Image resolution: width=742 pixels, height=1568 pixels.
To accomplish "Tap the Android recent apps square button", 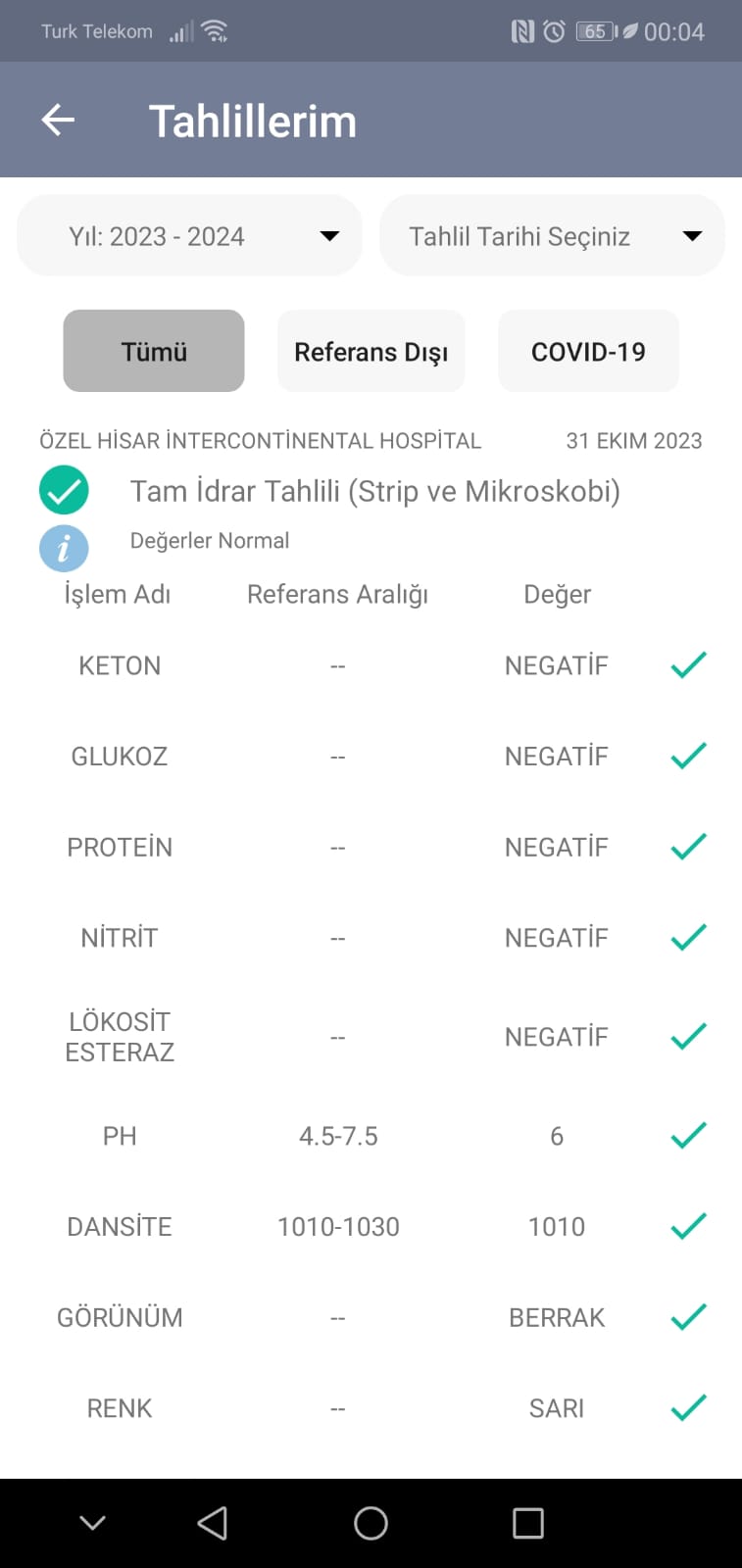I will point(528,1523).
